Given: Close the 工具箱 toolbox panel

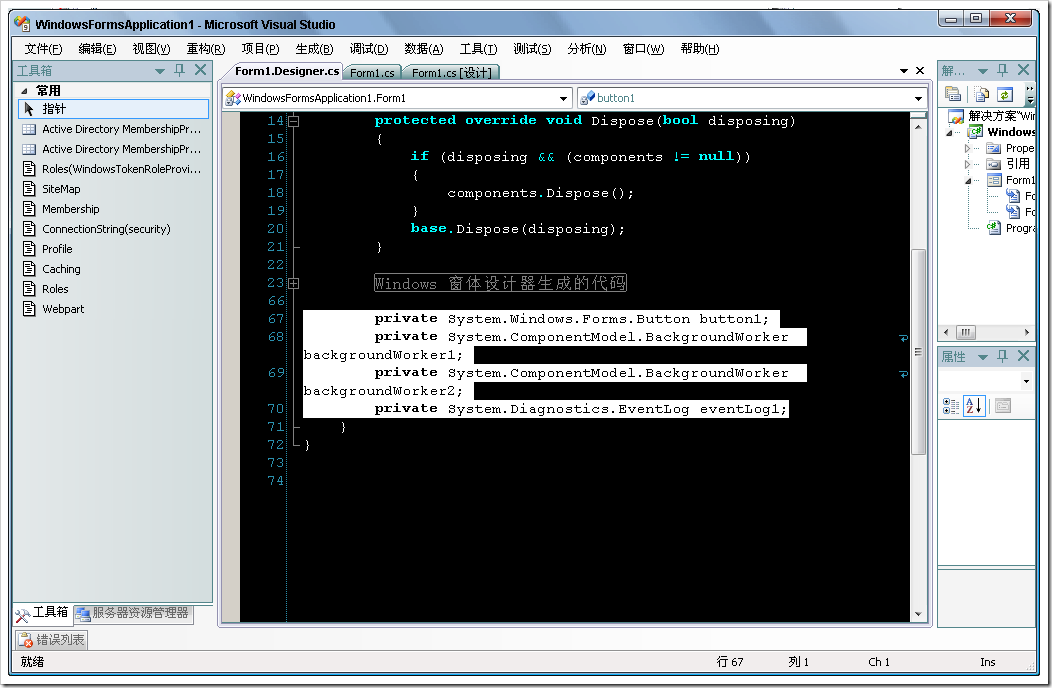Looking at the screenshot, I should [x=200, y=70].
